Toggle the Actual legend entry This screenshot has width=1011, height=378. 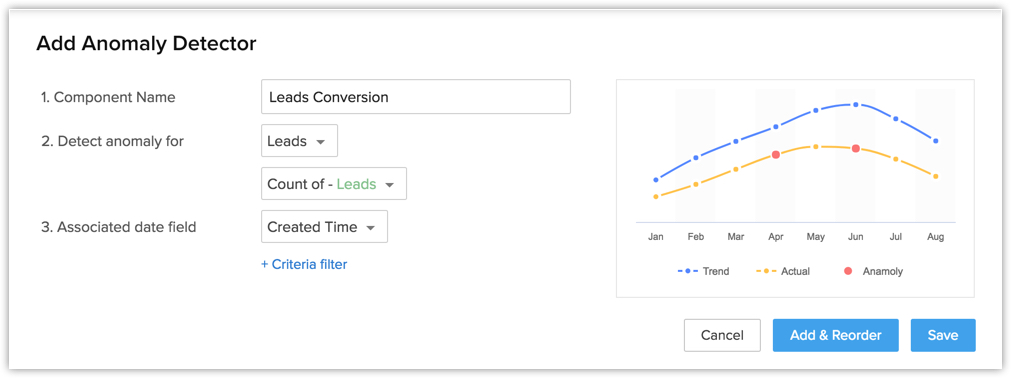(782, 272)
